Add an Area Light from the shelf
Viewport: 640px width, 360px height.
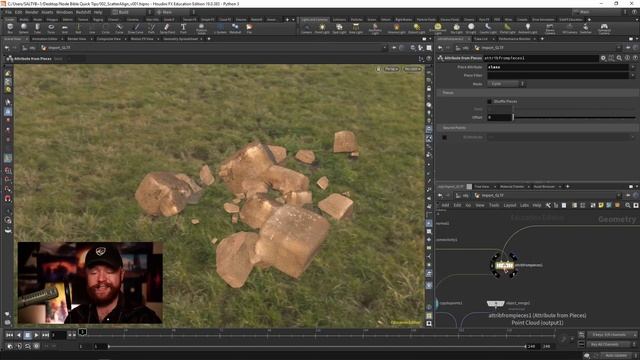pos(356,28)
